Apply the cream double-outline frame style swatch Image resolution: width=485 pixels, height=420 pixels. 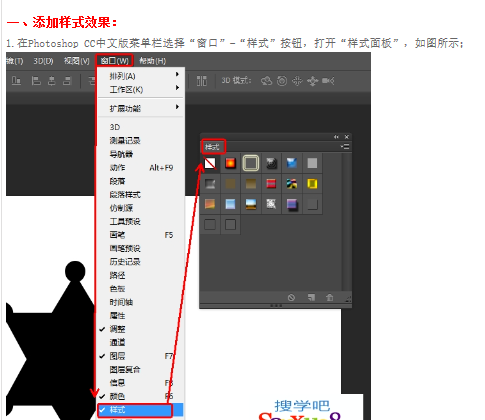251,163
